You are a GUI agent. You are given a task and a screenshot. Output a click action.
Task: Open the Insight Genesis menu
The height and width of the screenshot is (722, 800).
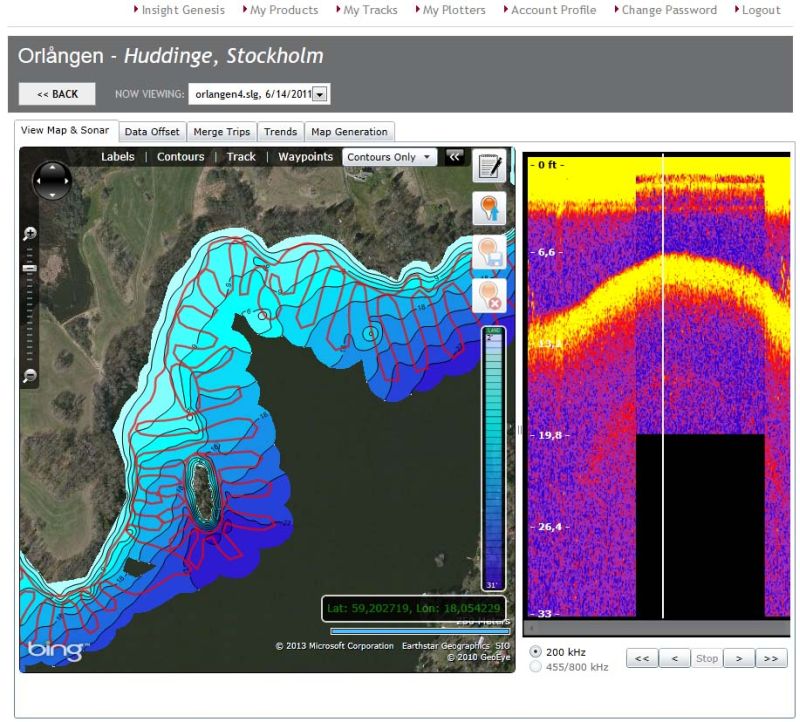point(183,10)
